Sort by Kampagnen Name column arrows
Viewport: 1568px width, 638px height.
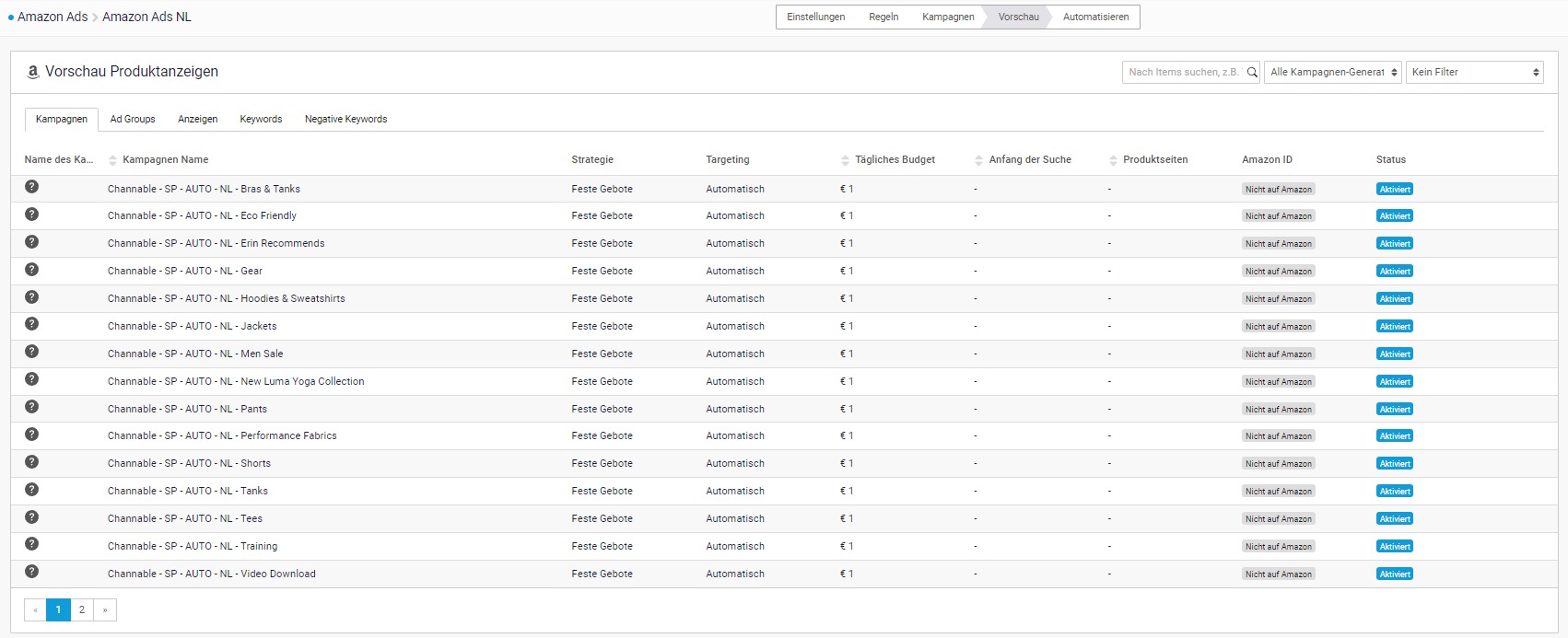pyautogui.click(x=113, y=160)
